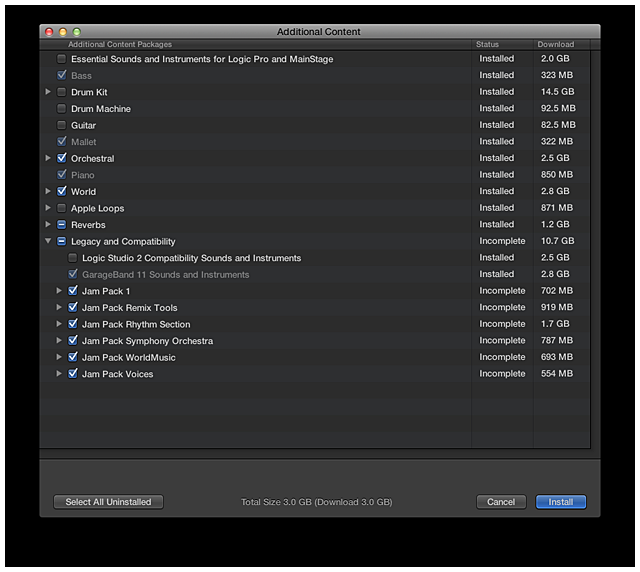
Task: Expand the World disclosure triangle
Action: pos(48,191)
